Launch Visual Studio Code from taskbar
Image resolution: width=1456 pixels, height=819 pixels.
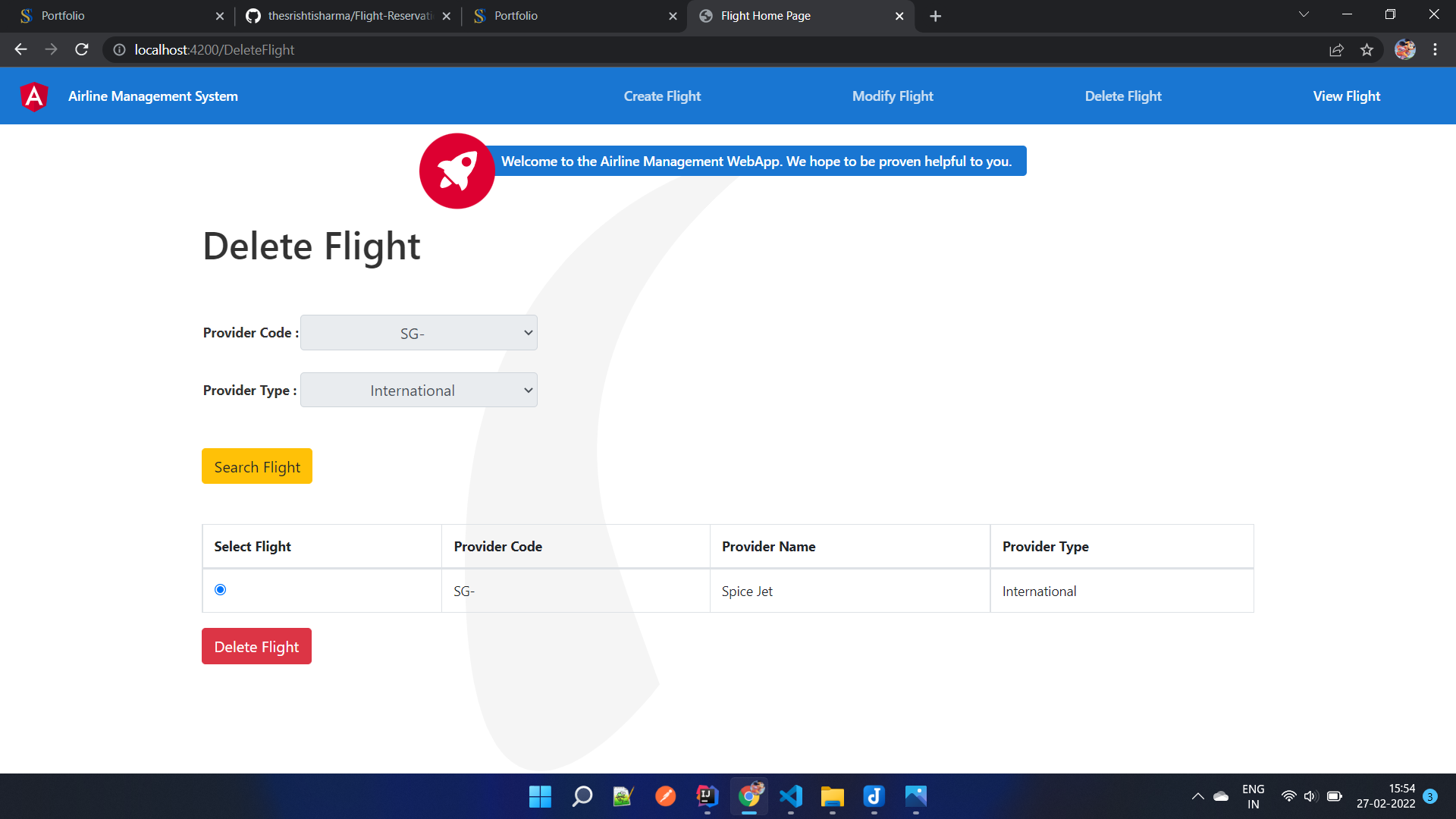point(790,796)
